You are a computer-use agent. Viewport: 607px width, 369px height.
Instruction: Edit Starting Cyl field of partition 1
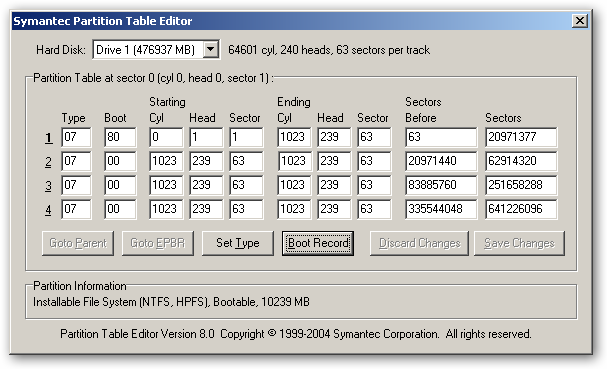point(166,137)
